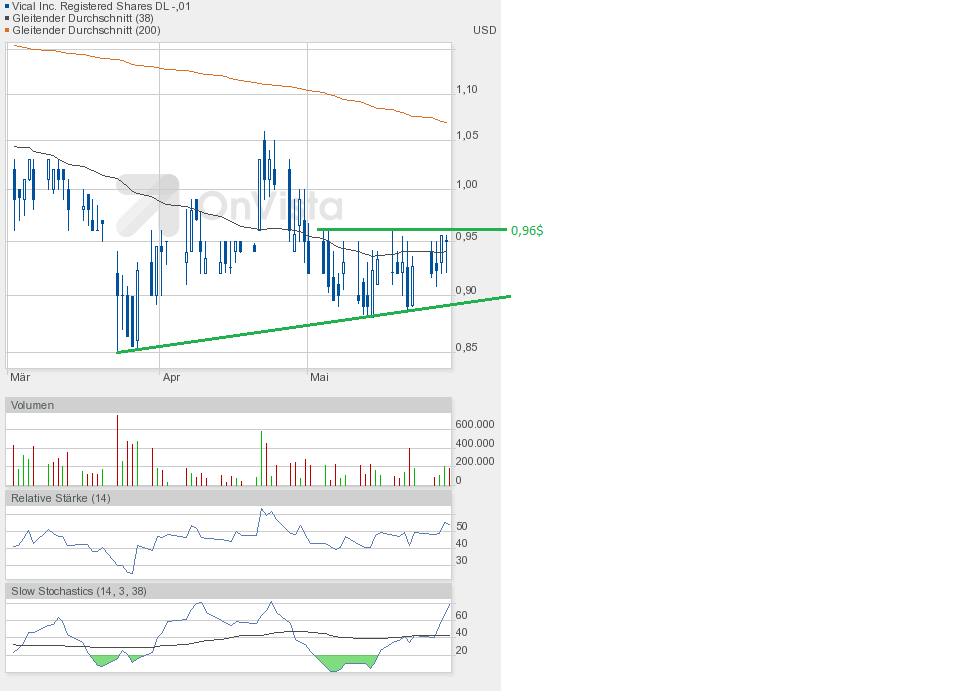The width and height of the screenshot is (960, 691).
Task: Click the OnVista watermark logo on the chart
Action: click(230, 205)
